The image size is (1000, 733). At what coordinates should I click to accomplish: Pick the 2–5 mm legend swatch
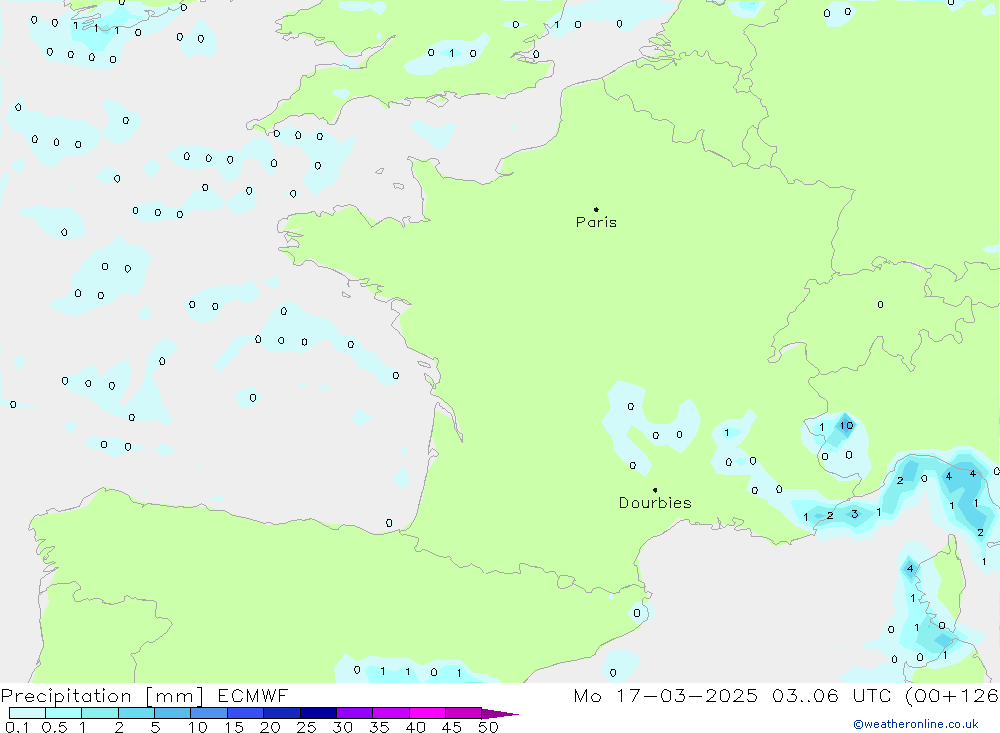(136, 713)
